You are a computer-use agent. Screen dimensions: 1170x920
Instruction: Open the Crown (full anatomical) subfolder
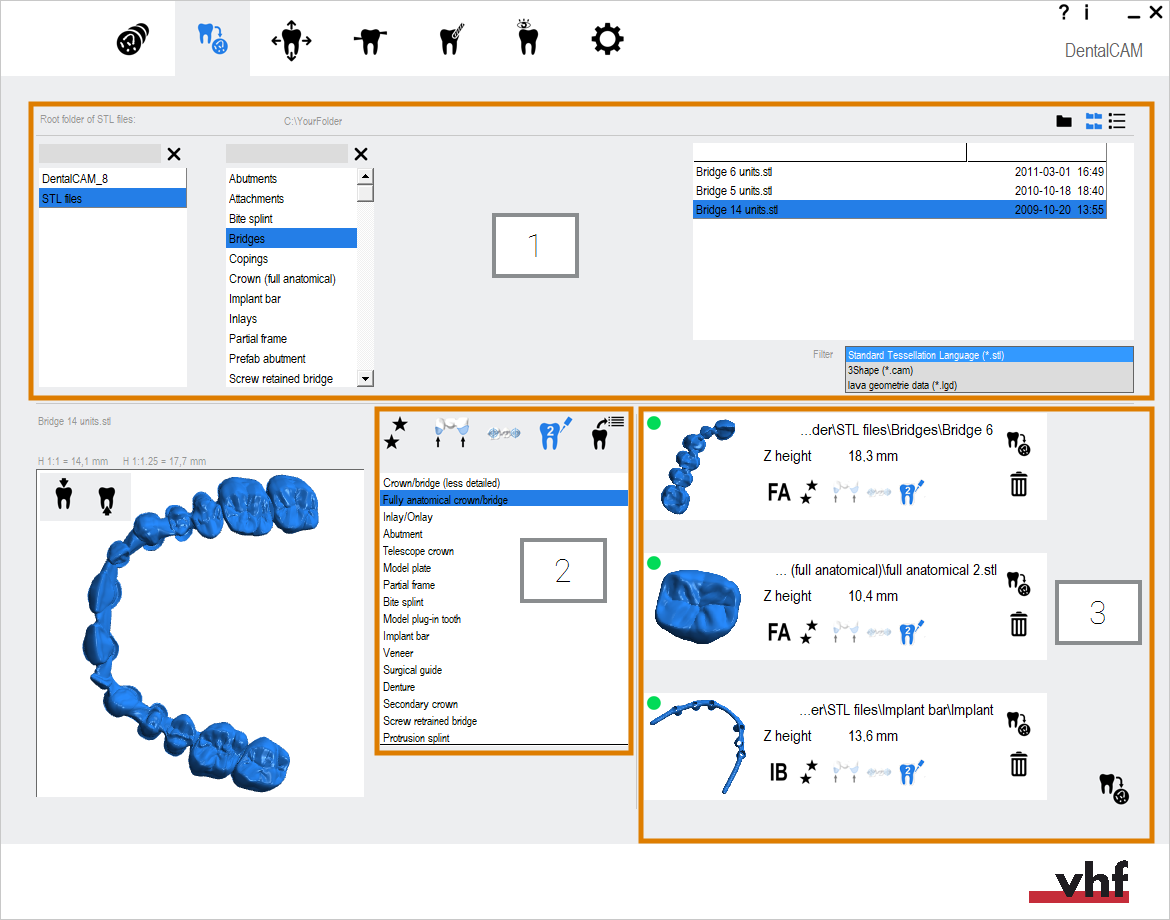(x=291, y=279)
